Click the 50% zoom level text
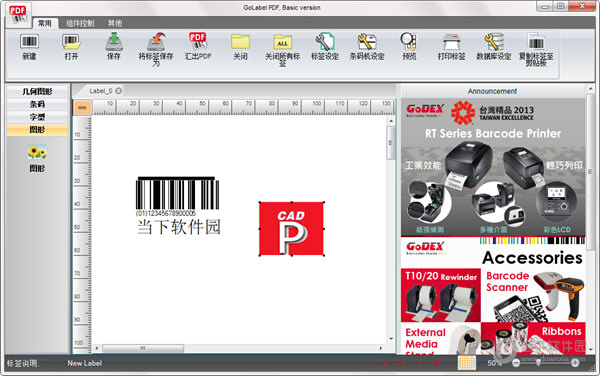Image resolution: width=600 pixels, height=376 pixels. click(494, 363)
